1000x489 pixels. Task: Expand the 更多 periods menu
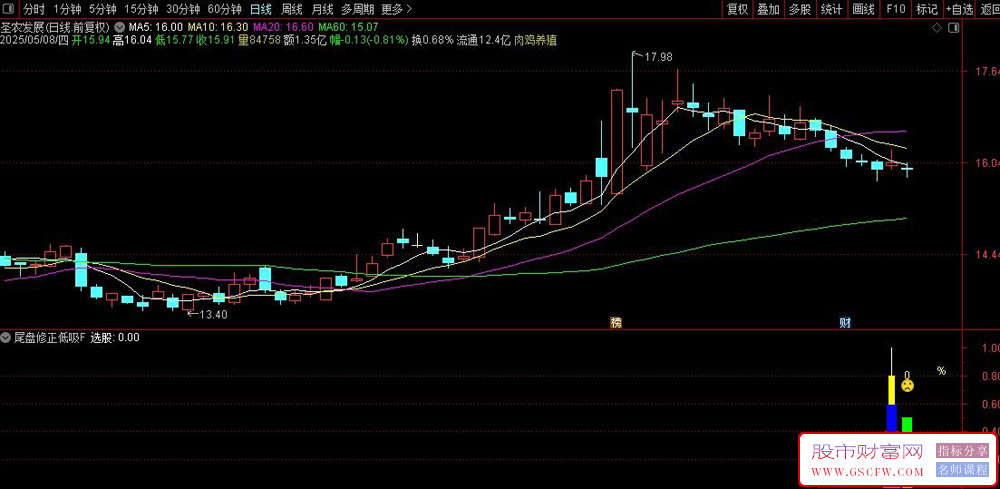(396, 9)
